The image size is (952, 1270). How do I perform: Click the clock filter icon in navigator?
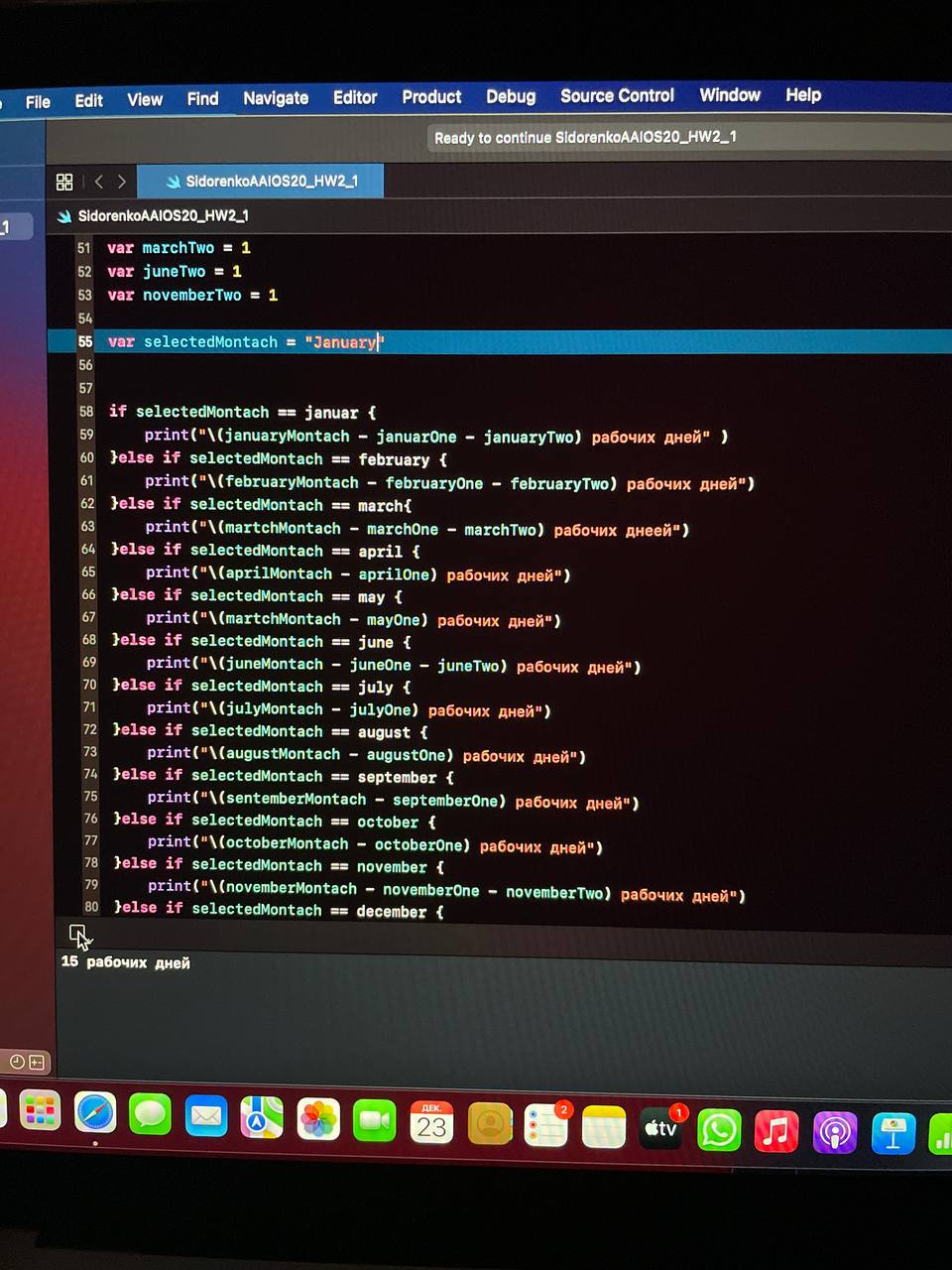[17, 1062]
